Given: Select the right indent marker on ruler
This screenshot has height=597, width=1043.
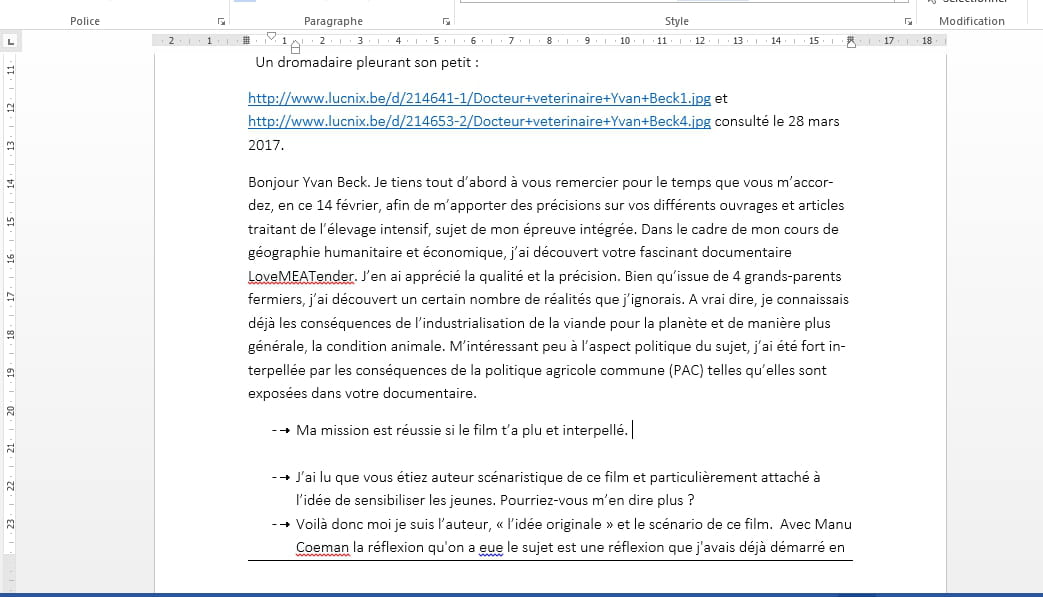Looking at the screenshot, I should tap(851, 44).
